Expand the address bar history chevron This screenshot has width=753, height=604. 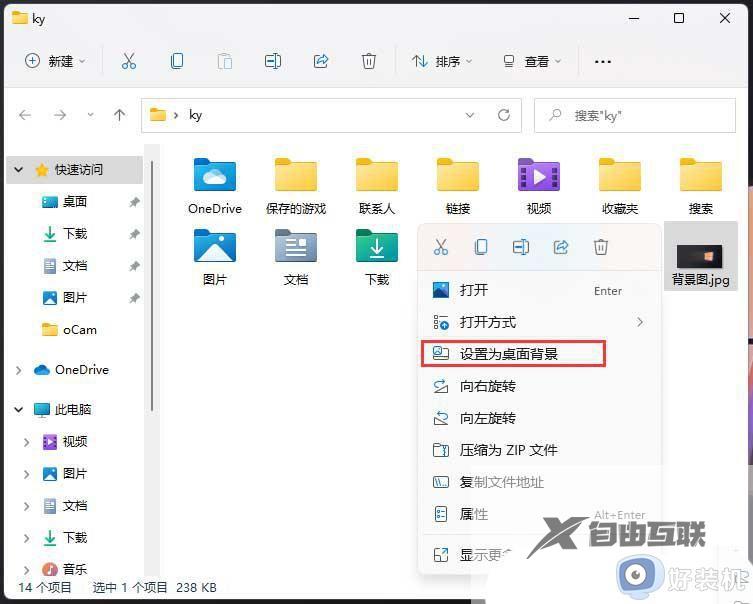tap(470, 115)
